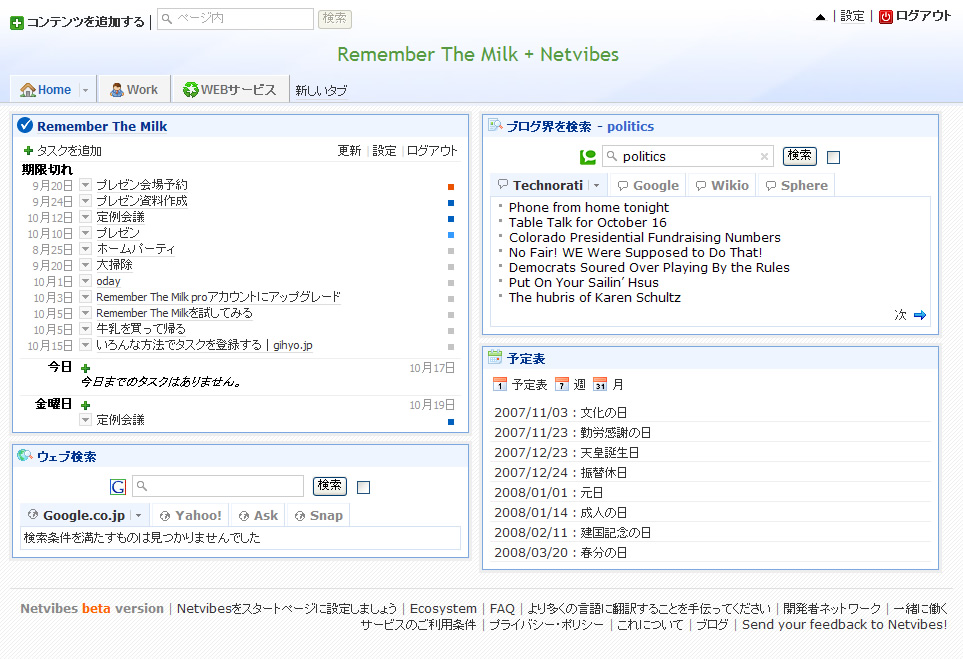
Task: Click 'Send your feedback to Netvibes!' link
Action: coord(844,625)
